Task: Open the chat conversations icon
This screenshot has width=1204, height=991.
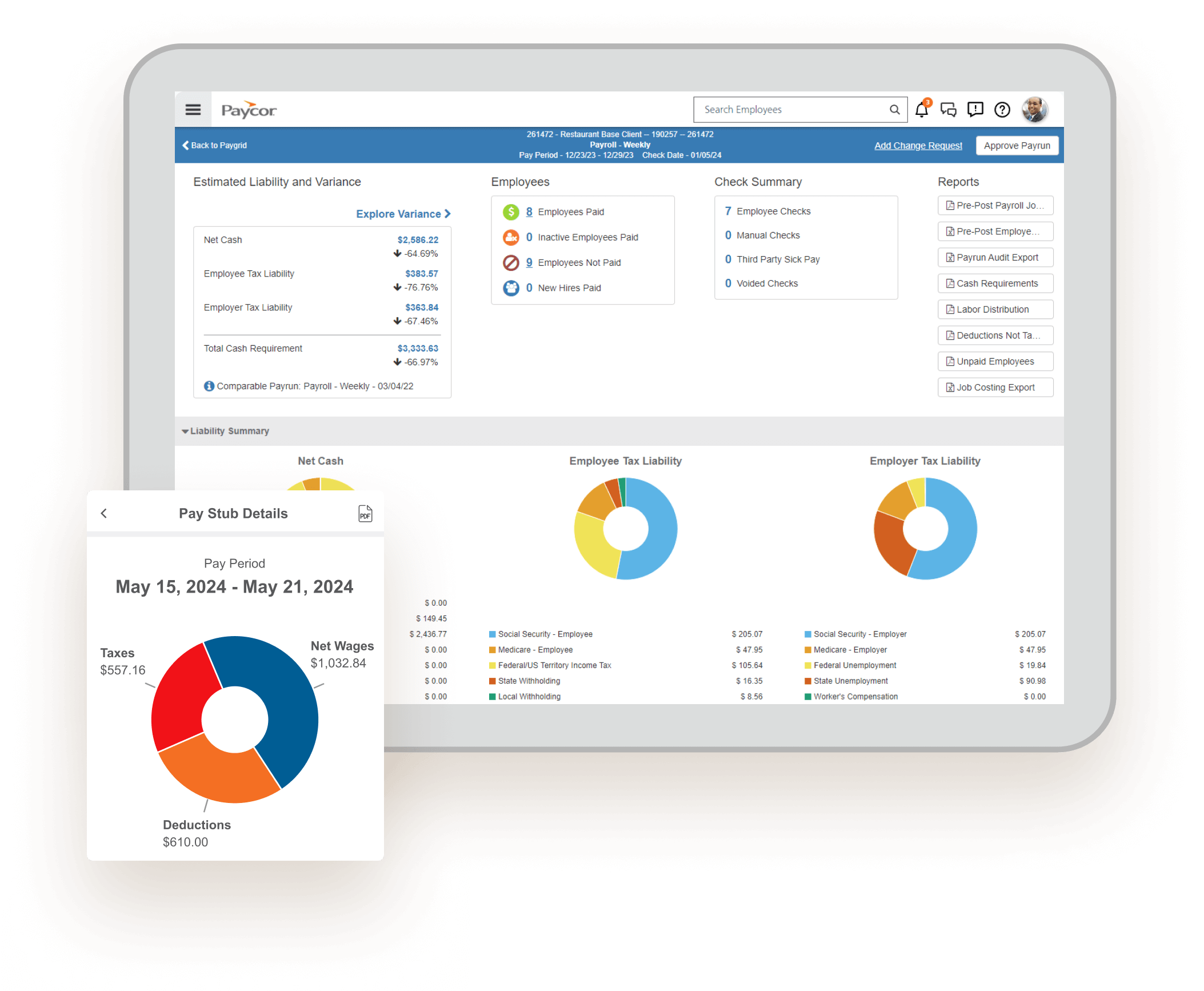Action: point(949,109)
